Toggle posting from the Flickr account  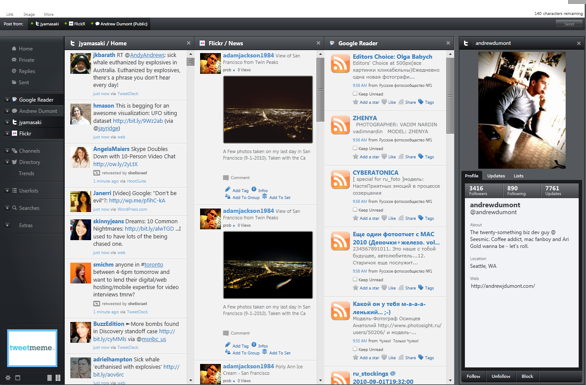[x=75, y=24]
